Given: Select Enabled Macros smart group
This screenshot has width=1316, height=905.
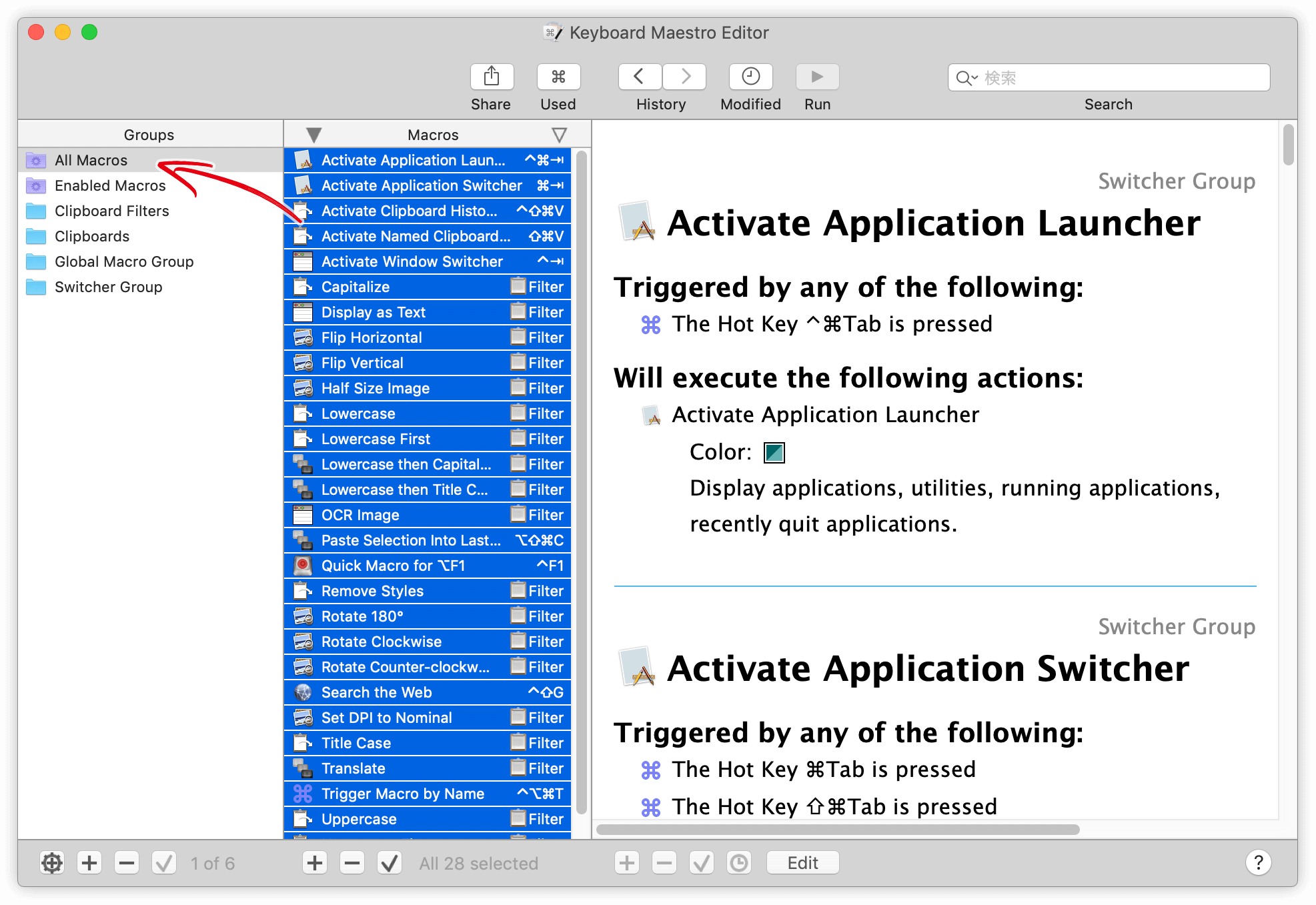Looking at the screenshot, I should 150,185.
